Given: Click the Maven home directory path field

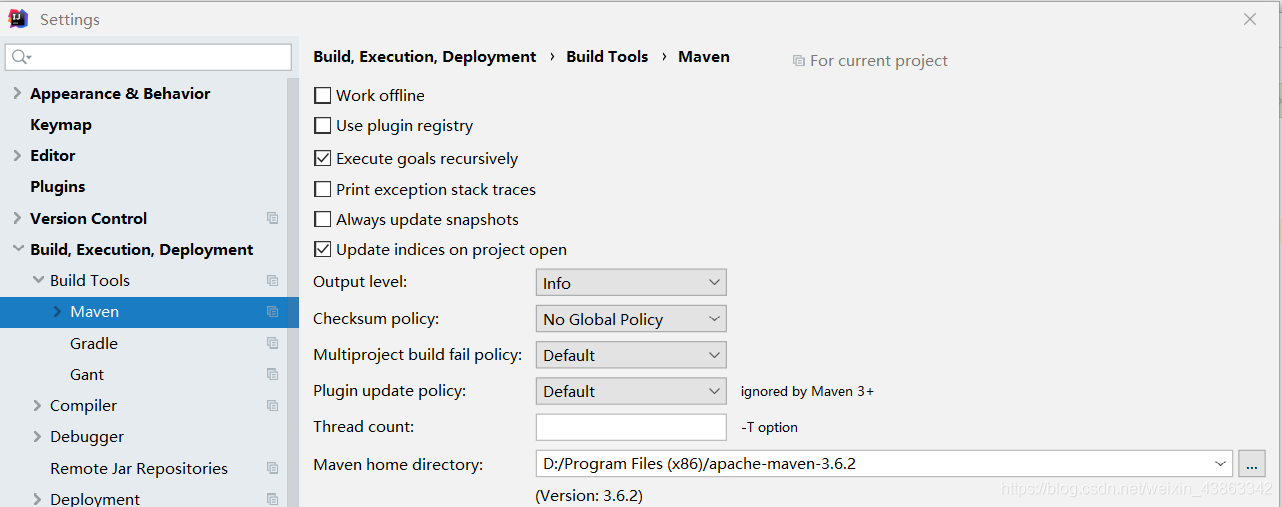Looking at the screenshot, I should [884, 464].
